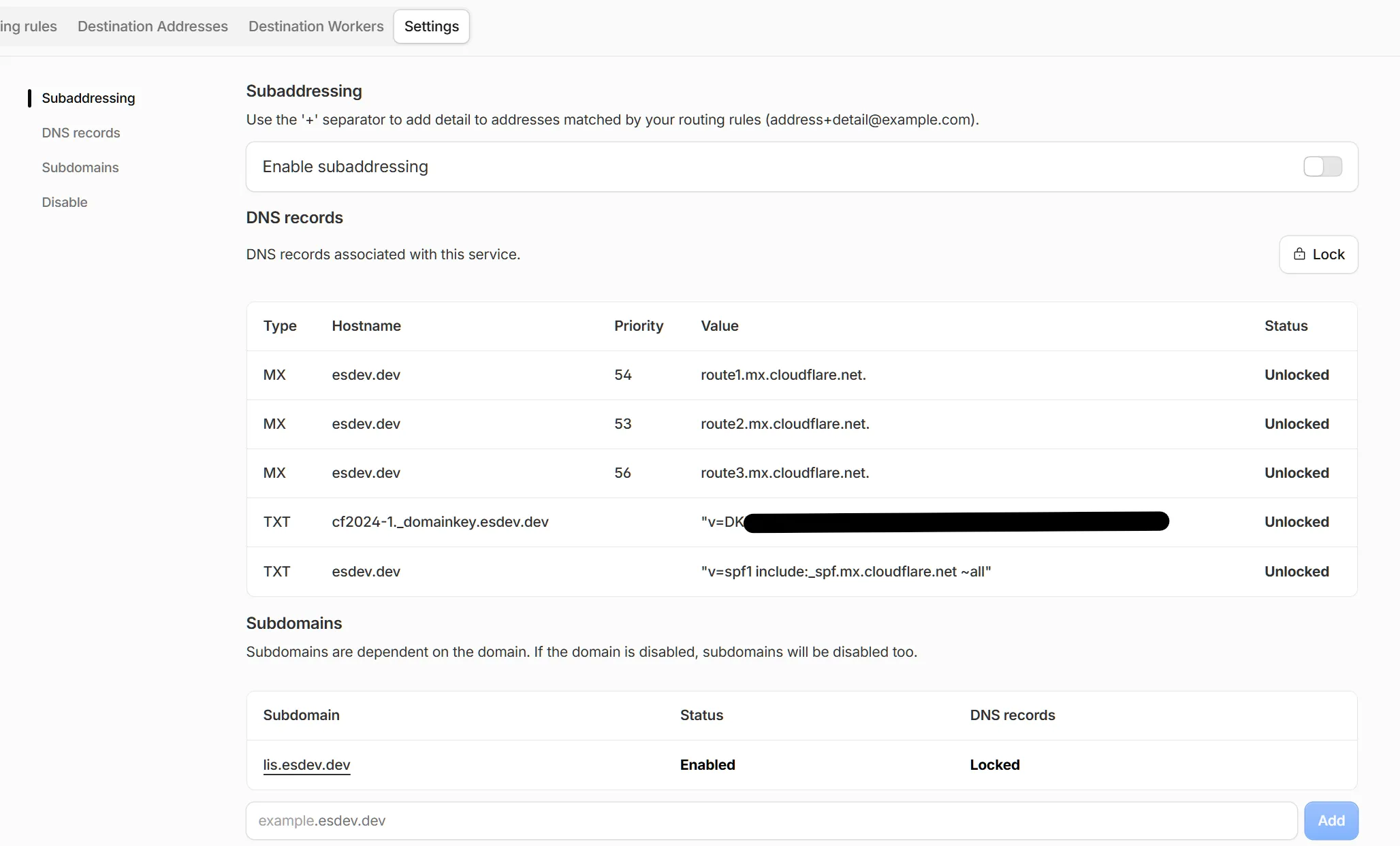
Task: Switch to Destination Workers tab
Action: coord(316,26)
